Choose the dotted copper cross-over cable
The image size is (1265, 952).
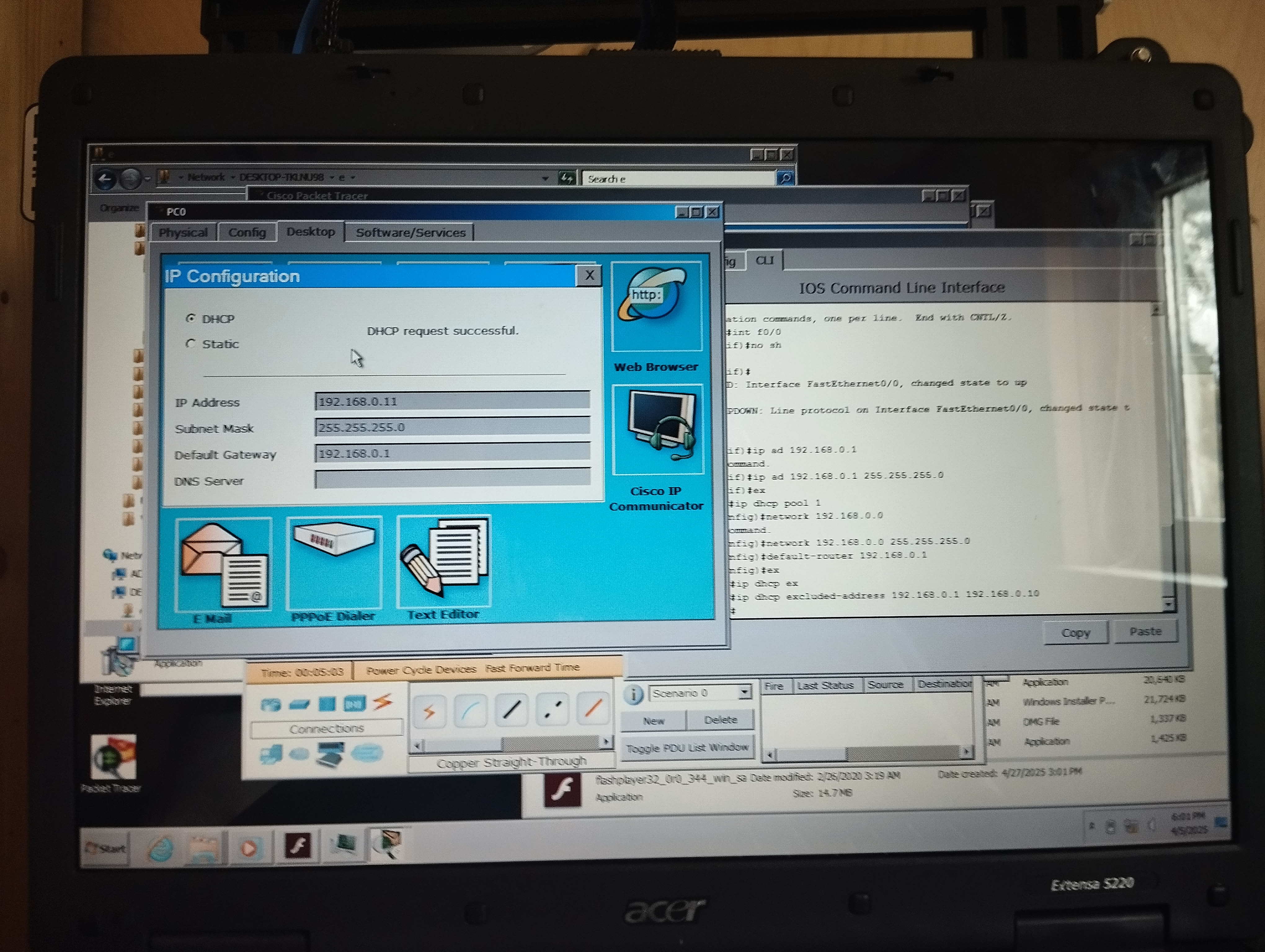(x=552, y=710)
